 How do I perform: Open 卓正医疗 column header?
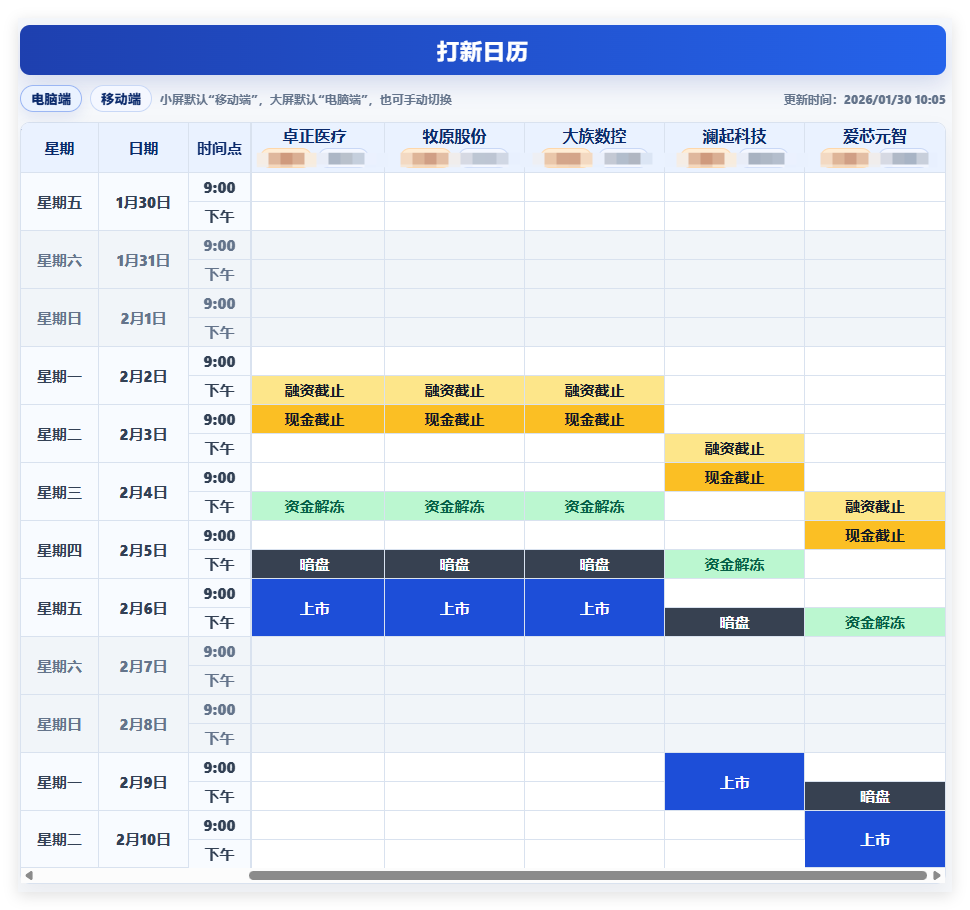pyautogui.click(x=314, y=136)
